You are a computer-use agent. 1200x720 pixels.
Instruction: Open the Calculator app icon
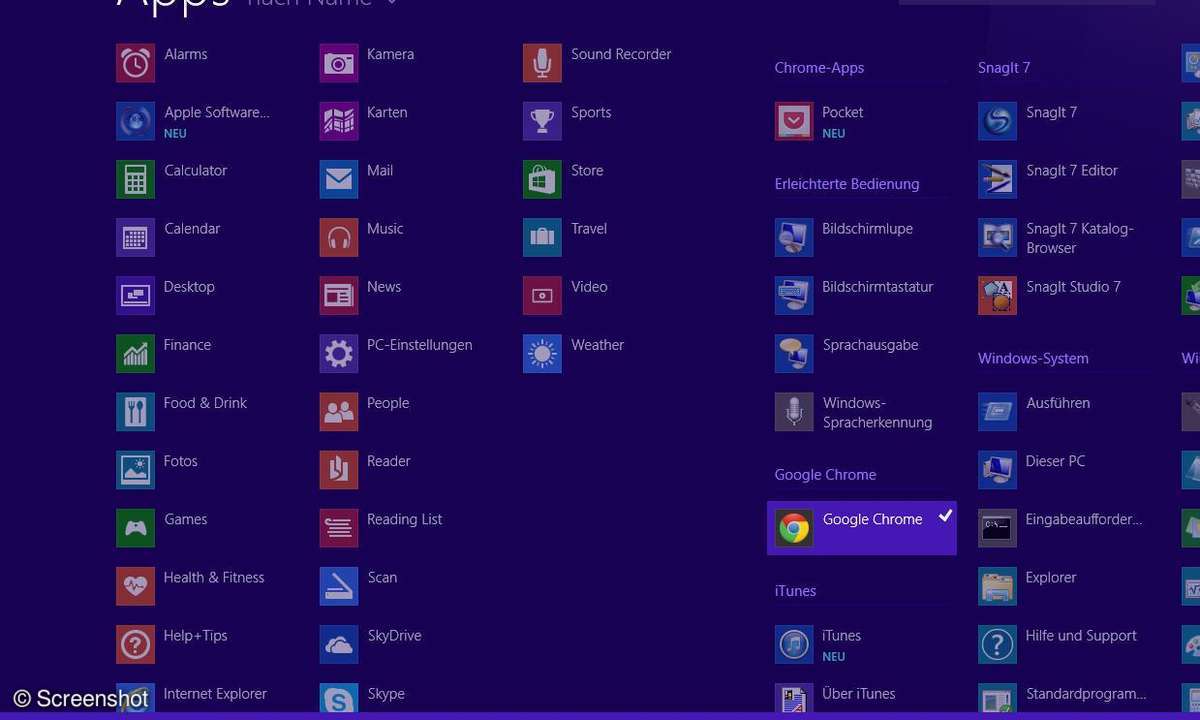point(135,179)
